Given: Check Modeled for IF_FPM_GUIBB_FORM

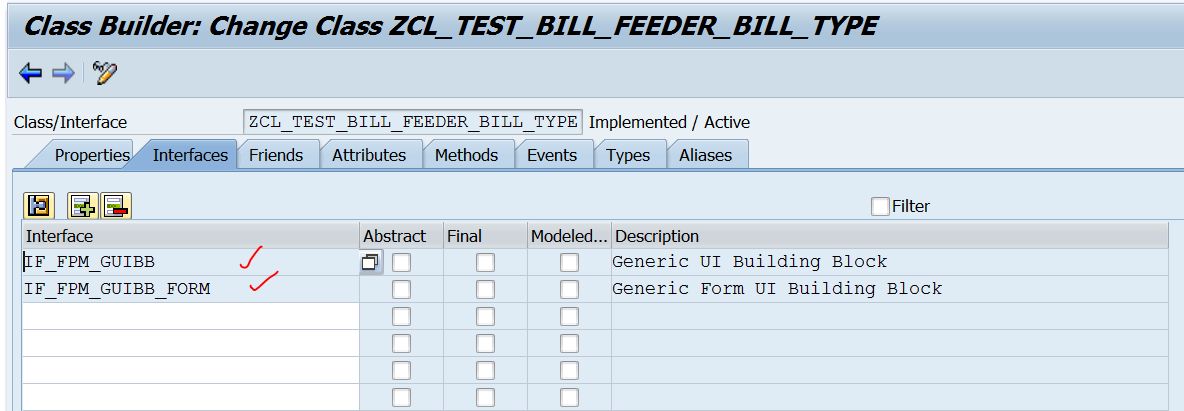Looking at the screenshot, I should pos(569,289).
